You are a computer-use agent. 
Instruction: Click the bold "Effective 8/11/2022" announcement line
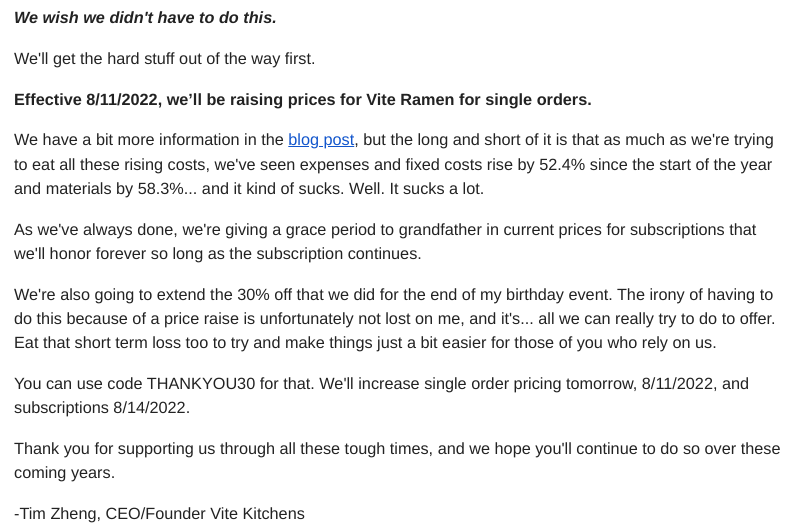click(302, 99)
